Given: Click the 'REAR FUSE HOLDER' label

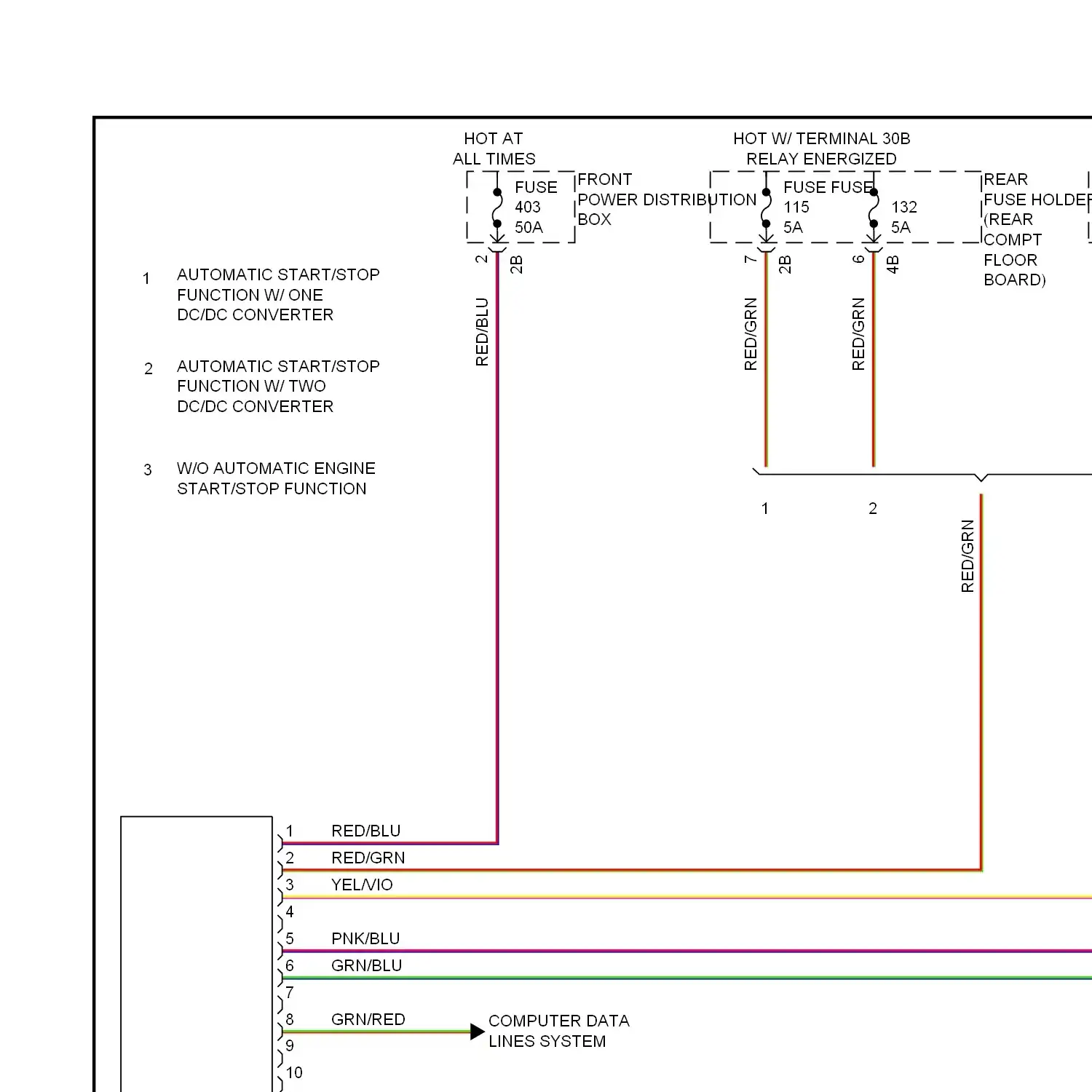Looking at the screenshot, I should pyautogui.click(x=1037, y=189).
